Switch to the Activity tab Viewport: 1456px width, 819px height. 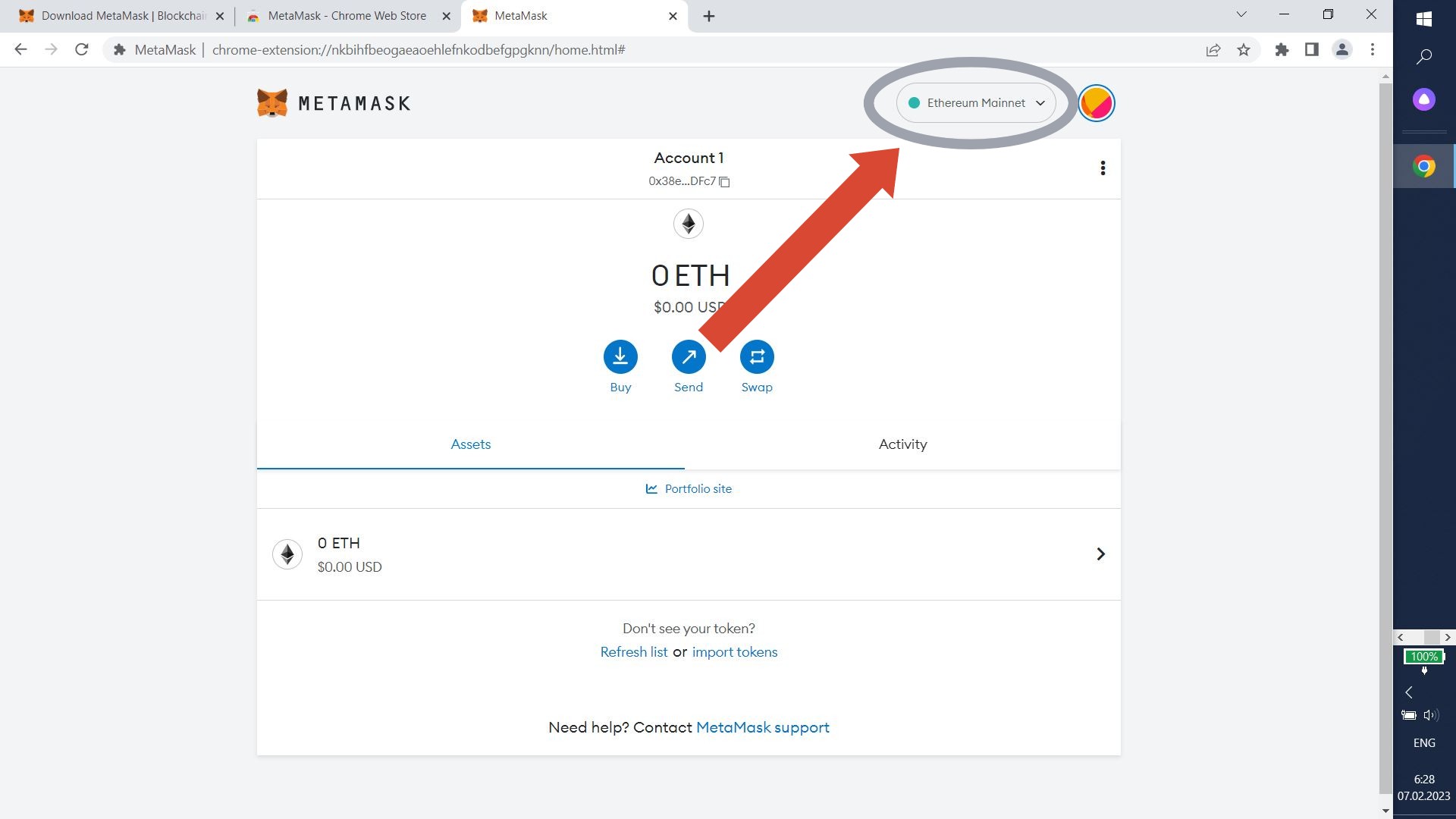[902, 444]
